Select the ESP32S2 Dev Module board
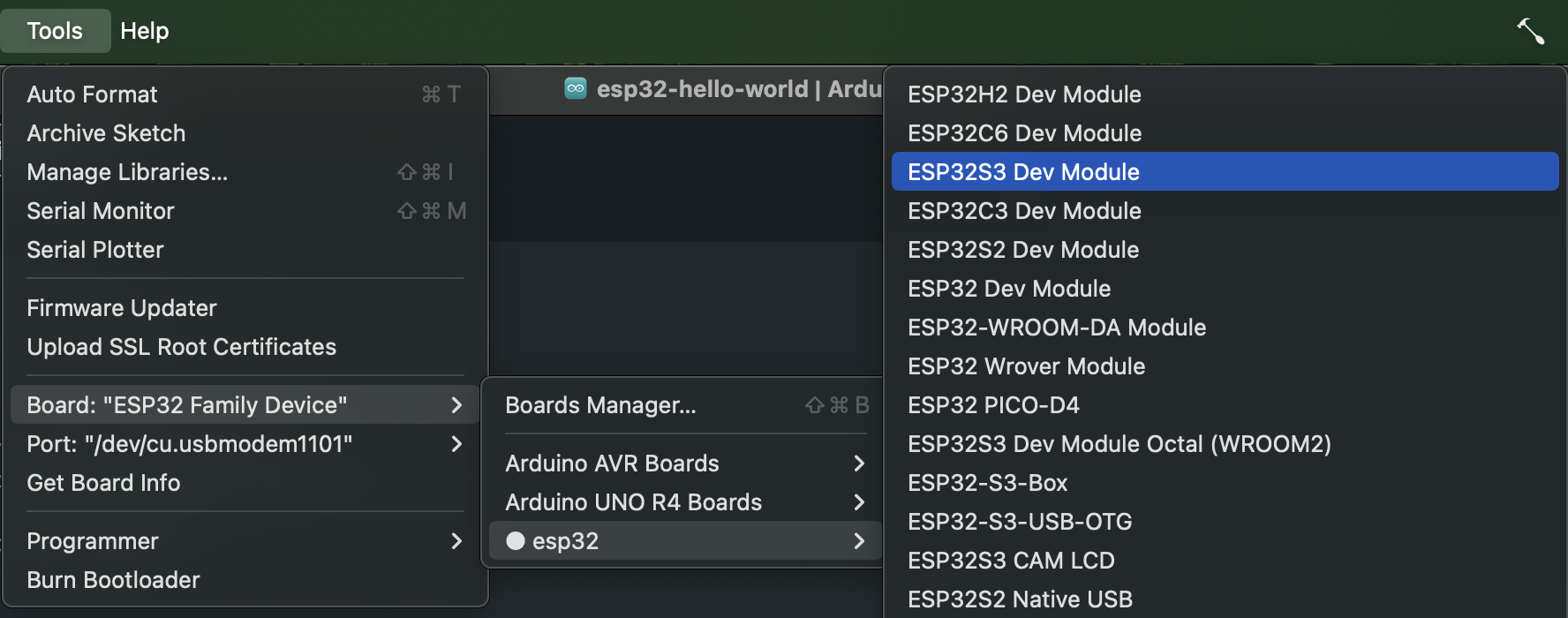The image size is (1568, 618). (x=1225, y=250)
